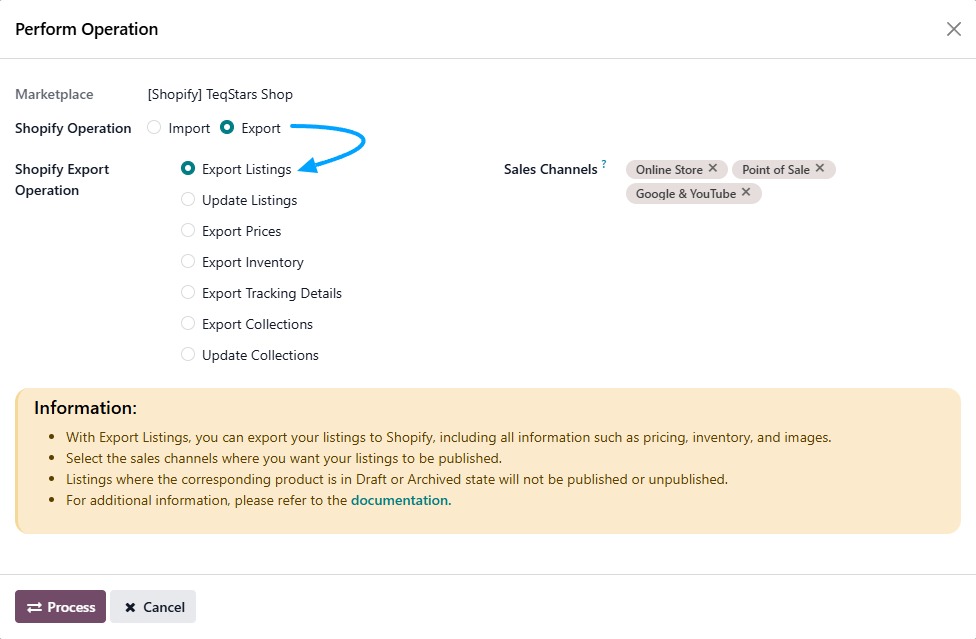Click the Marketplace field label
The width and height of the screenshot is (976, 639).
[54, 95]
